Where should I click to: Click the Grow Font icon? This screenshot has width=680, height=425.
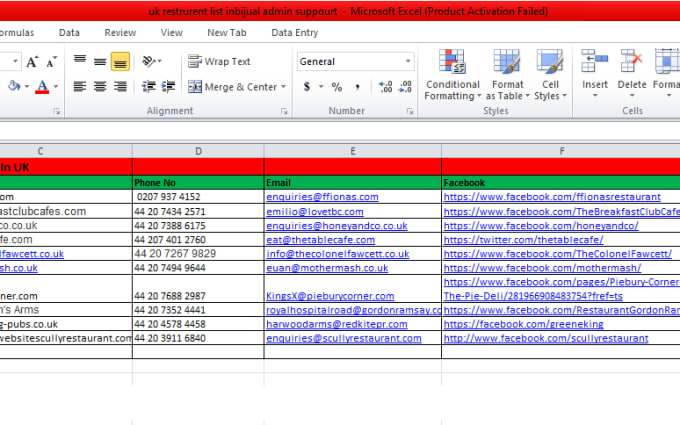coord(32,62)
